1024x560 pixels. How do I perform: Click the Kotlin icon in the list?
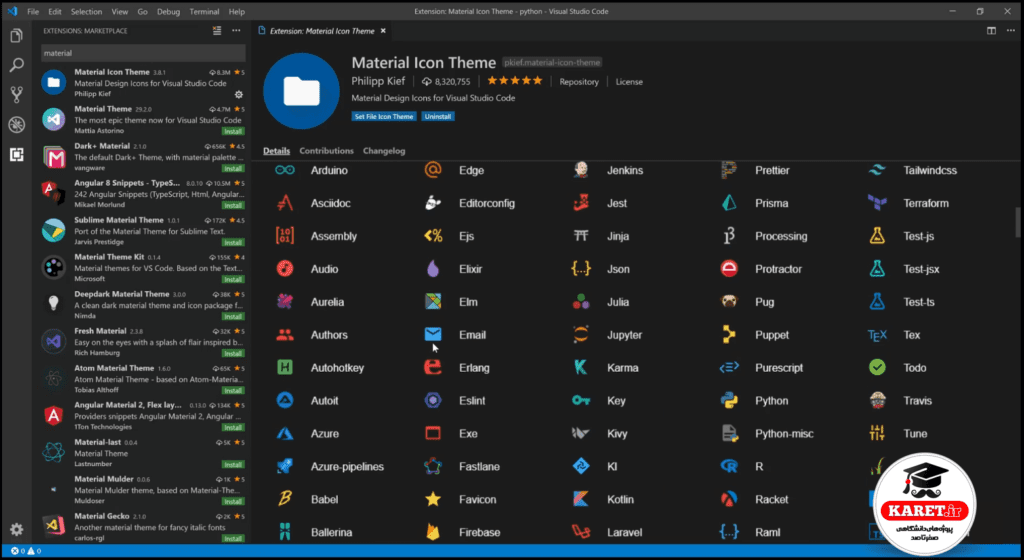(581, 499)
